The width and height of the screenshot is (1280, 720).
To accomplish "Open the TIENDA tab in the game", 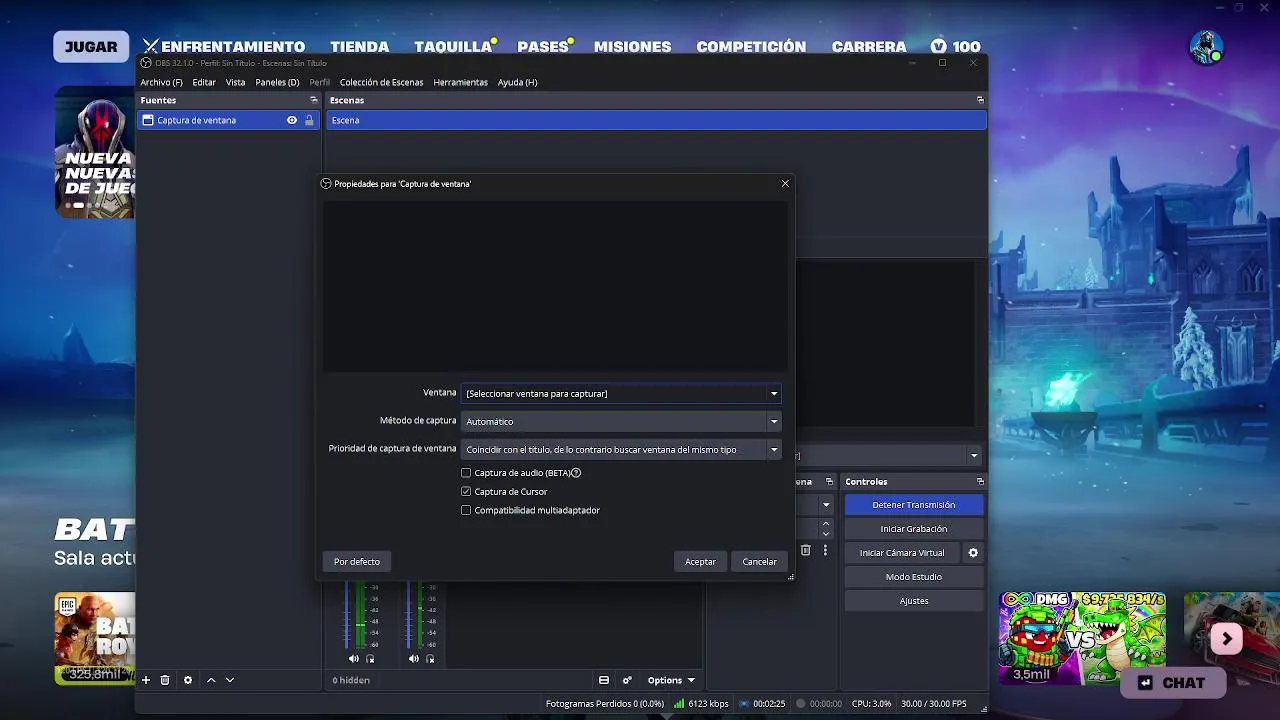I will click(x=360, y=47).
